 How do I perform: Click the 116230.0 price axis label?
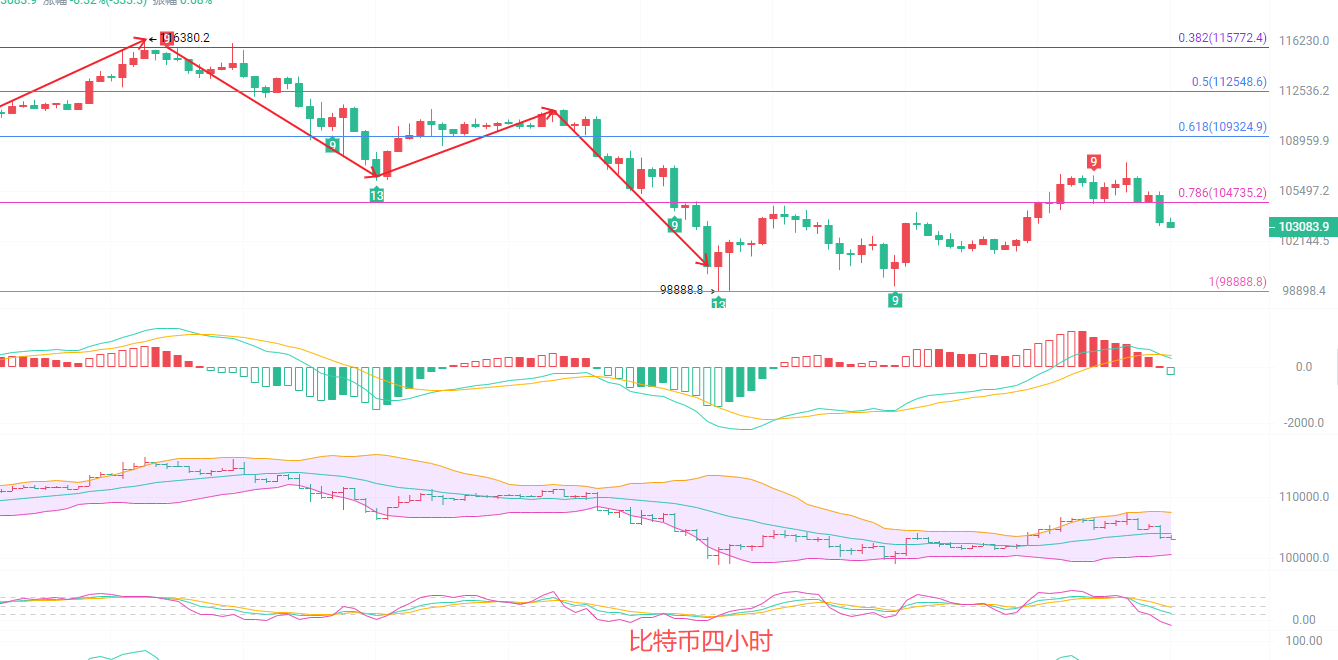point(1304,41)
